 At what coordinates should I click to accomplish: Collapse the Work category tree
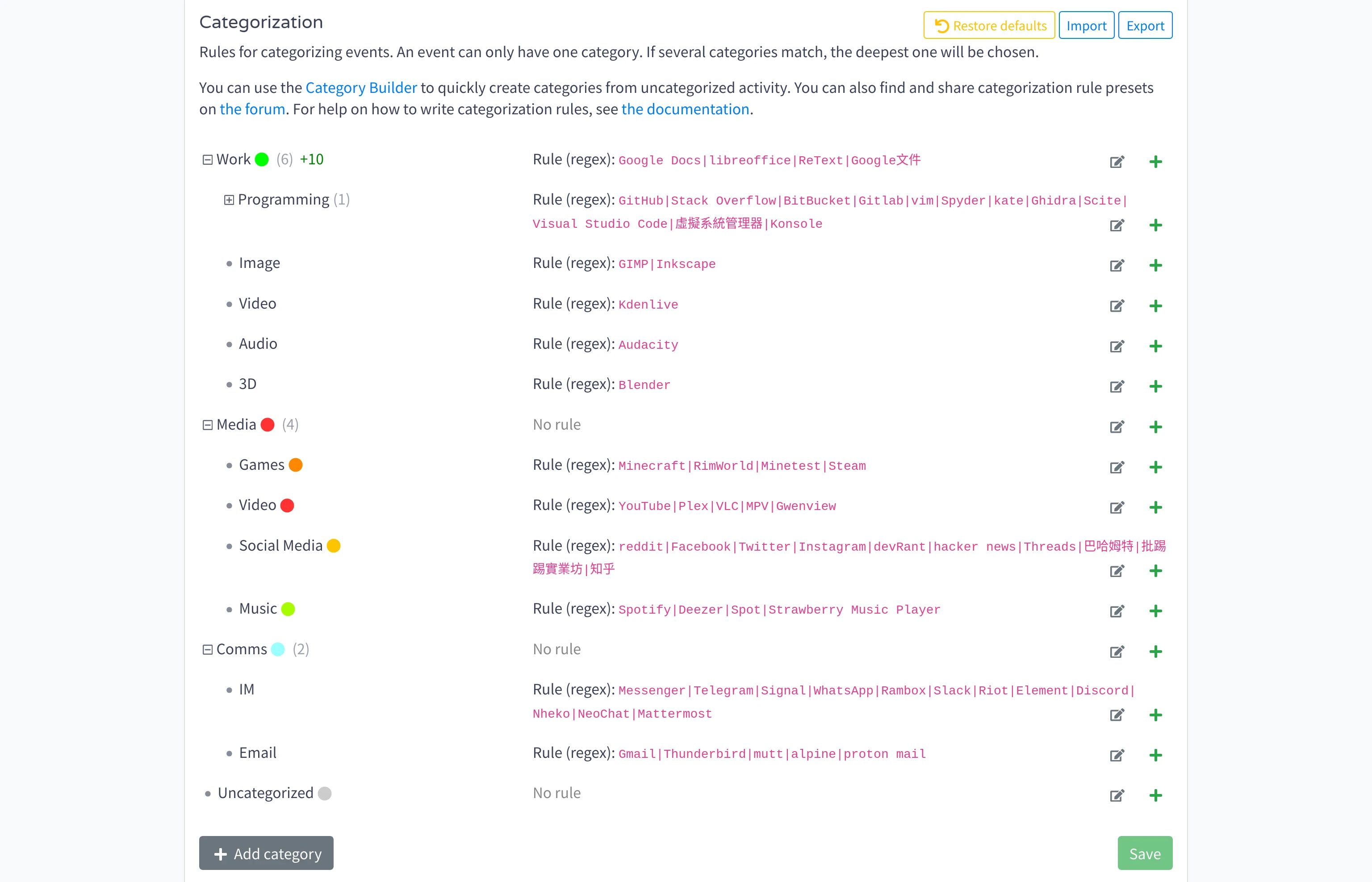[x=207, y=160]
